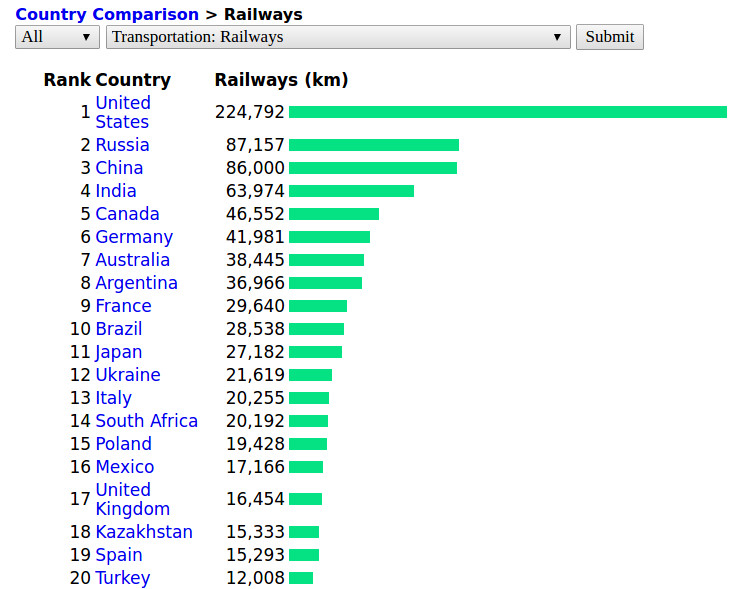Open the 'All' region dropdown
The width and height of the screenshot is (735, 589).
pos(57,37)
